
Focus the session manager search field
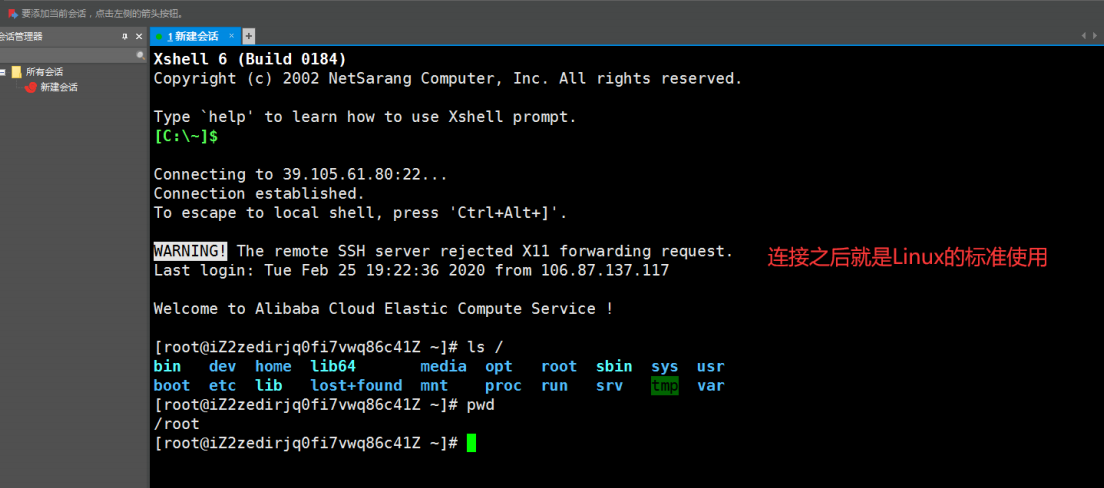(x=68, y=55)
